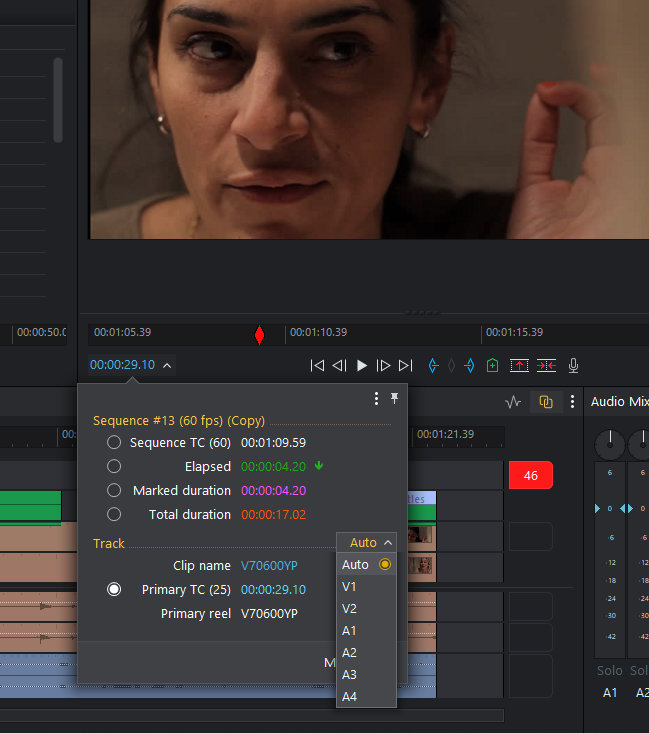649x734 pixels.
Task: Click the red 46 indicator button
Action: [x=531, y=475]
